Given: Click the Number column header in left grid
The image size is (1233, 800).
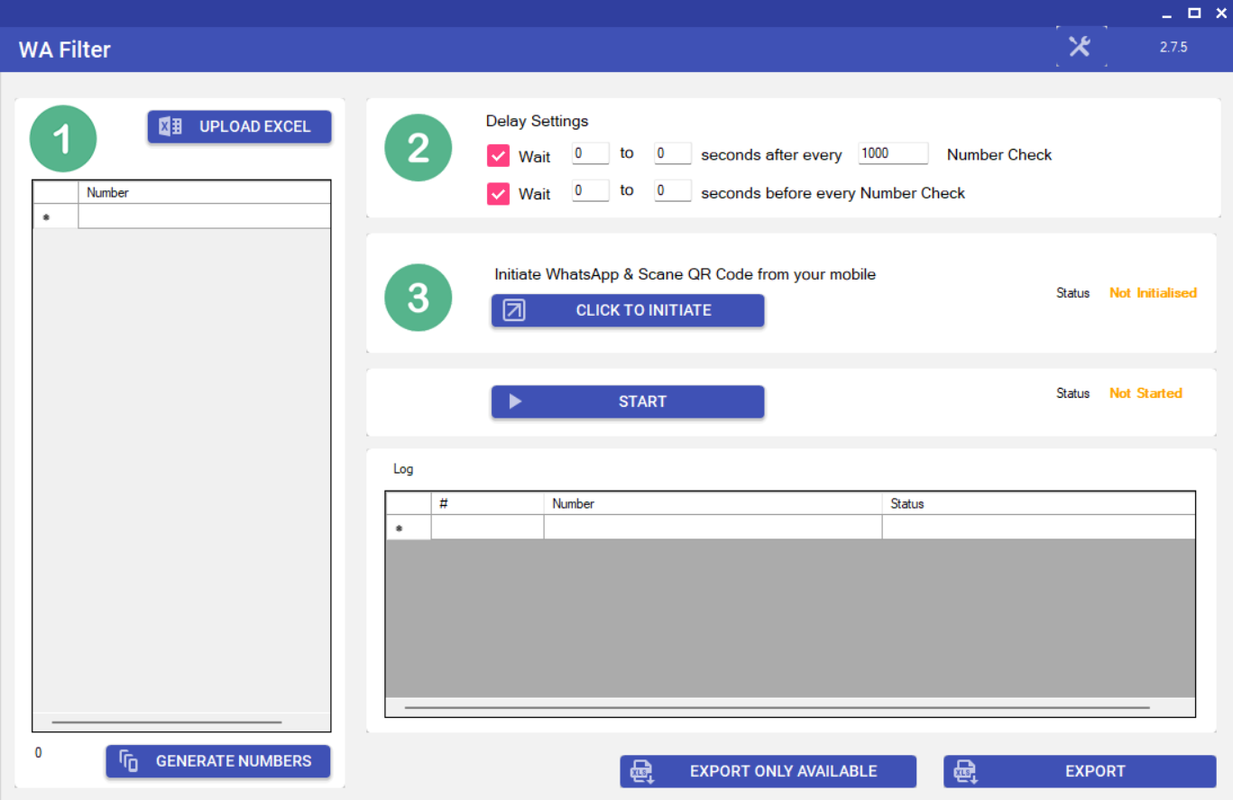Looking at the screenshot, I should tap(204, 192).
